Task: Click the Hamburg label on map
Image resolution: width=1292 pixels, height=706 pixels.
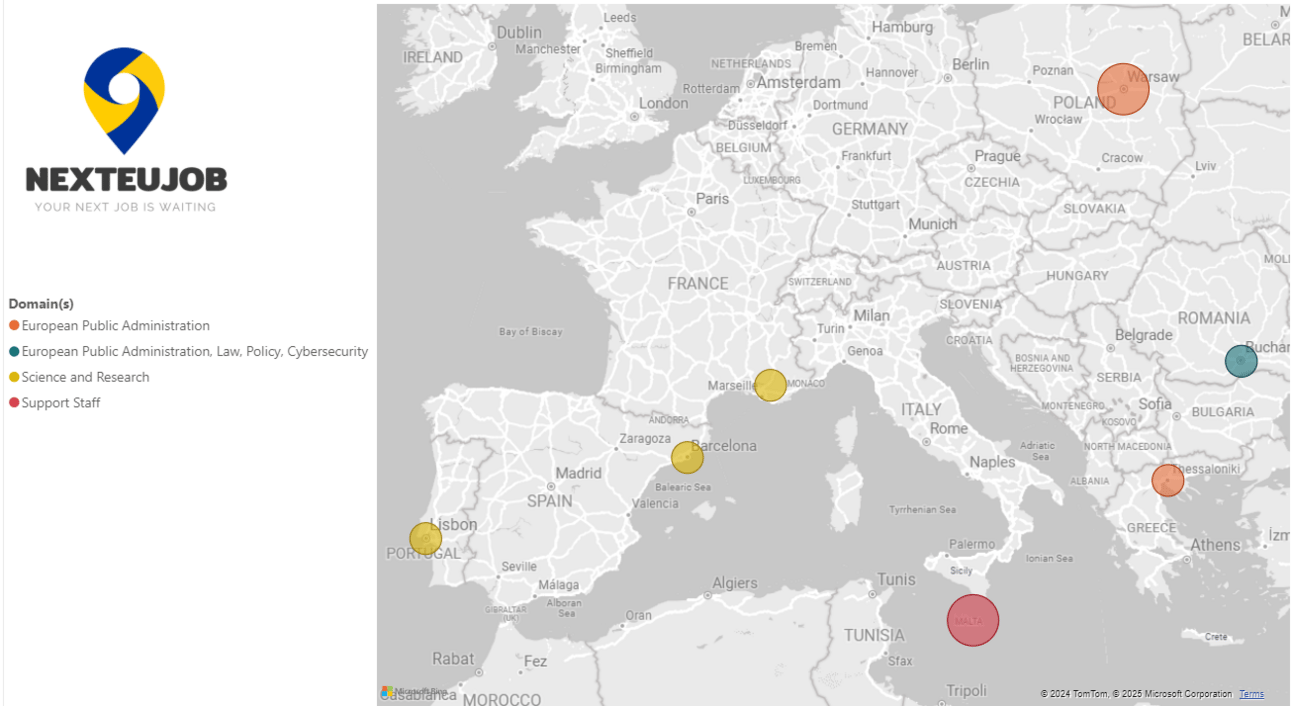Action: click(x=902, y=27)
